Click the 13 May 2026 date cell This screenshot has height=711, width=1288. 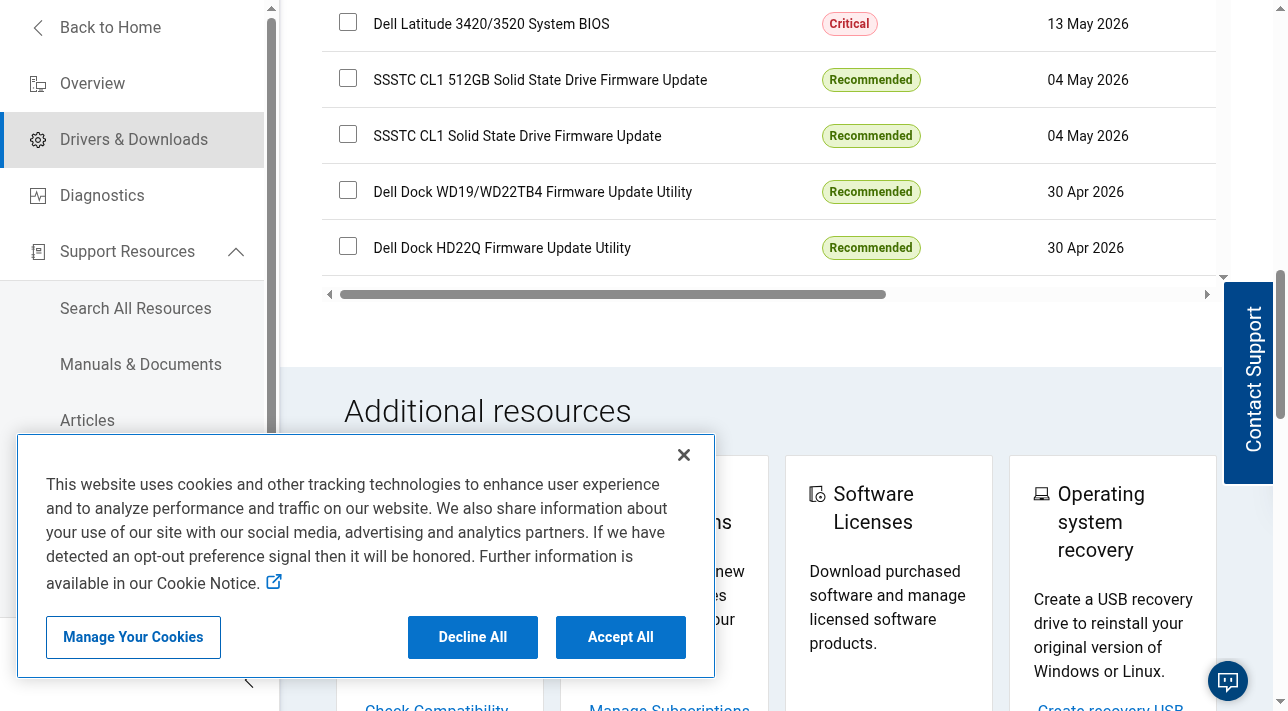[1088, 24]
